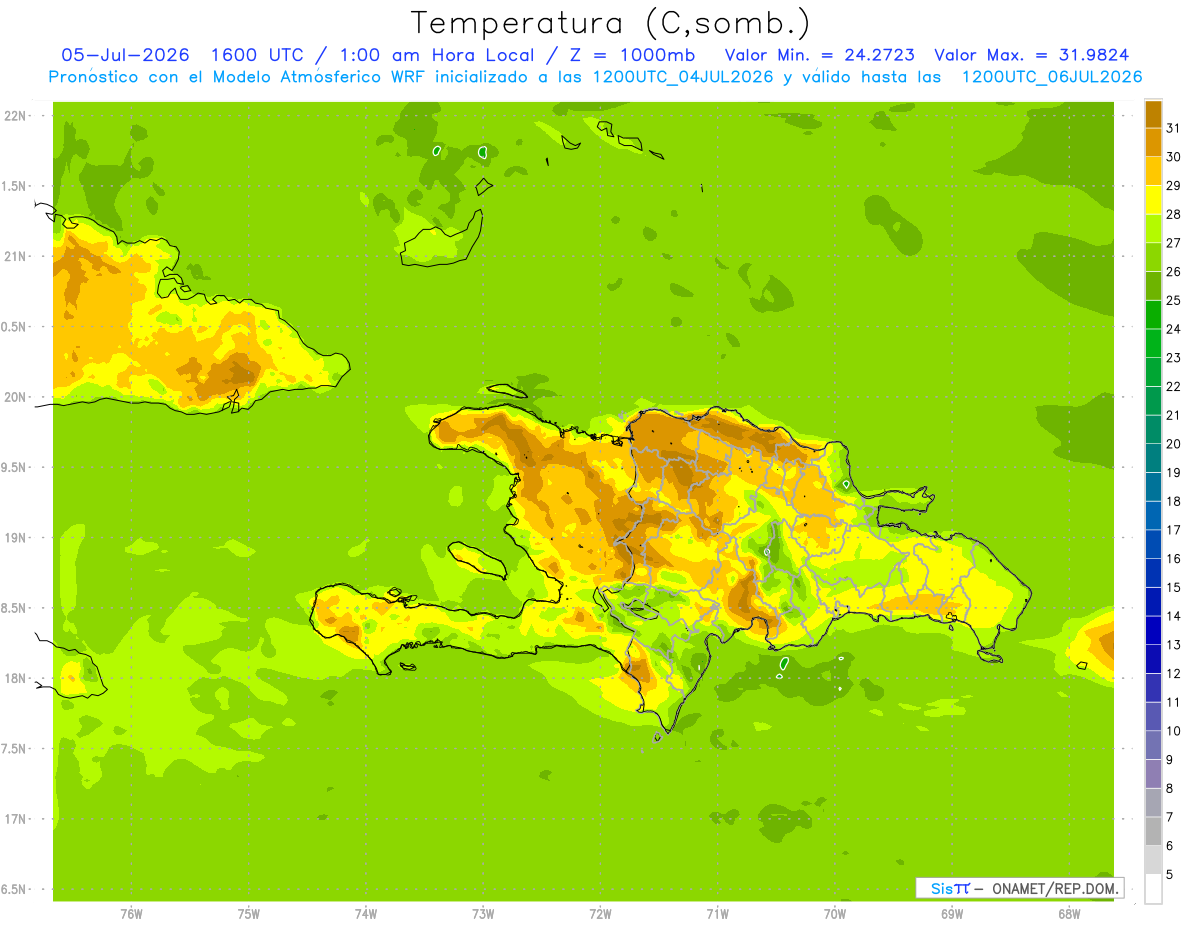Click the blue 'Sisπ' logo text
This screenshot has width=1200, height=927.
click(950, 888)
